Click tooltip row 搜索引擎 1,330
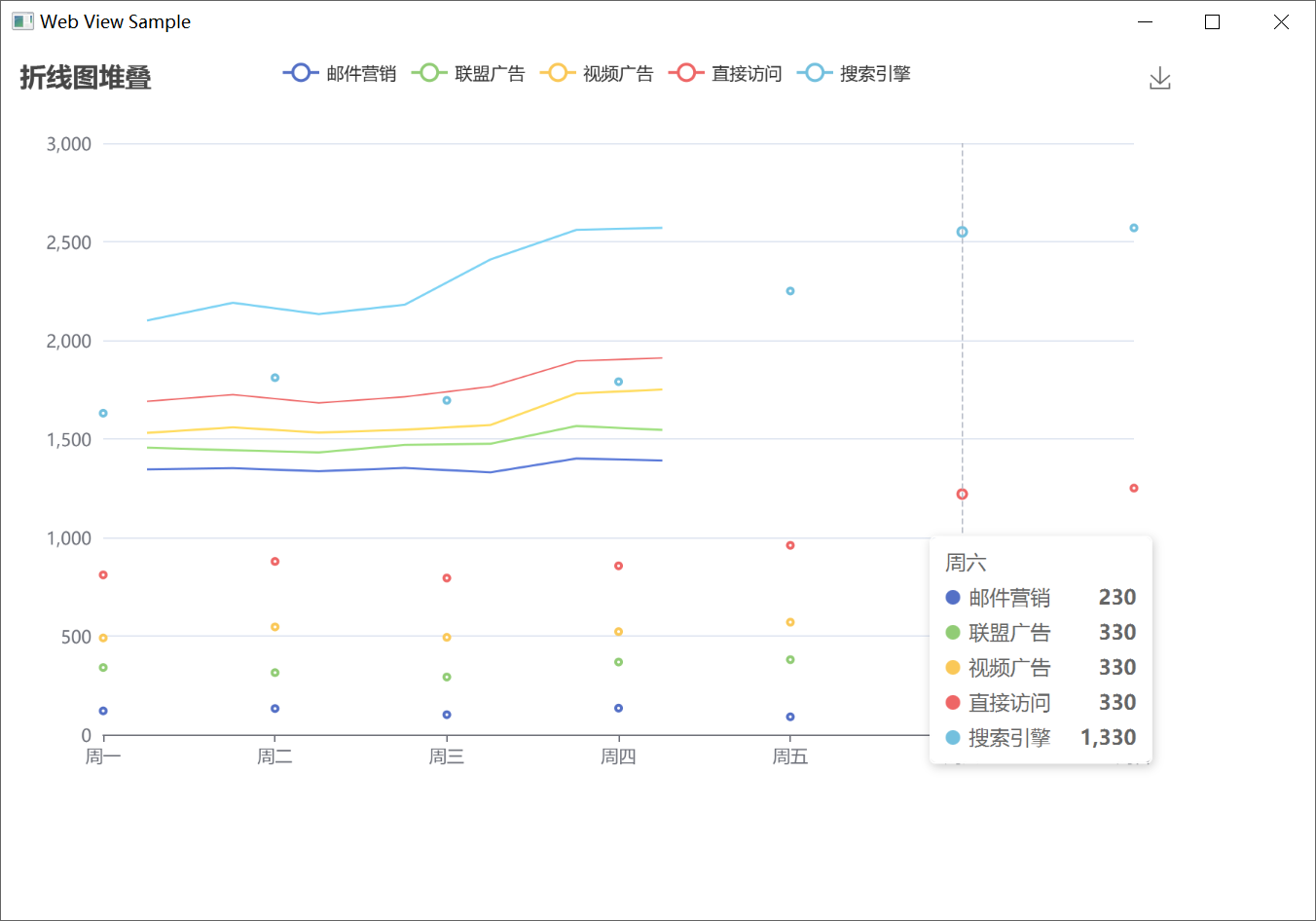 coord(1041,738)
